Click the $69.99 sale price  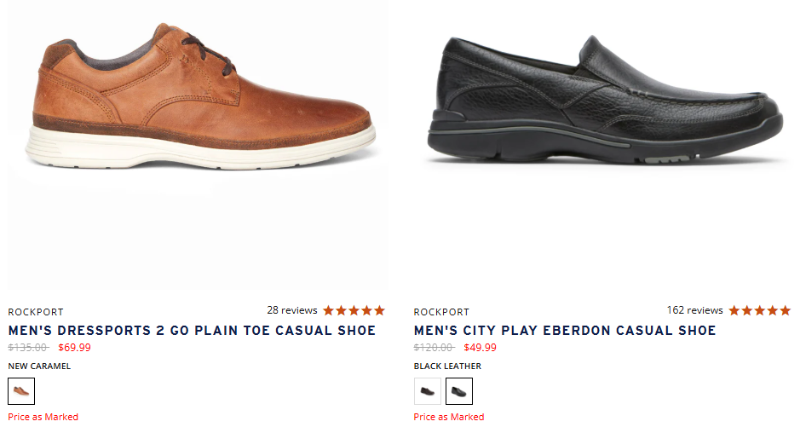74,348
